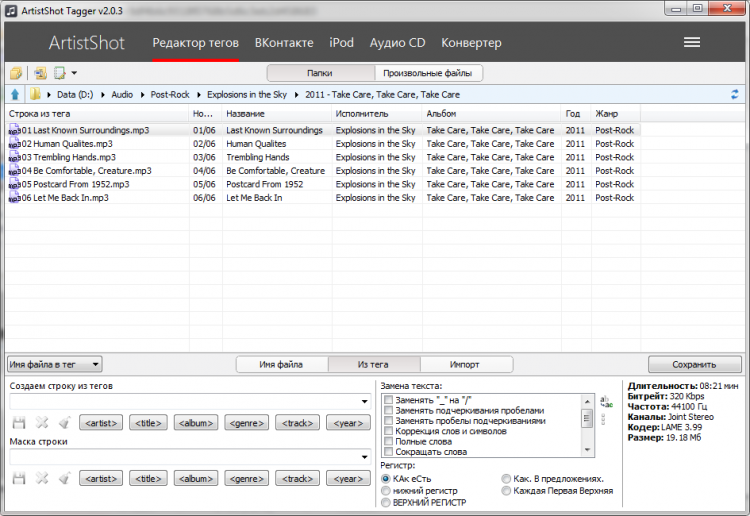Click delete X icon under 'Маска строки'
This screenshot has height=516, width=750.
point(41,479)
